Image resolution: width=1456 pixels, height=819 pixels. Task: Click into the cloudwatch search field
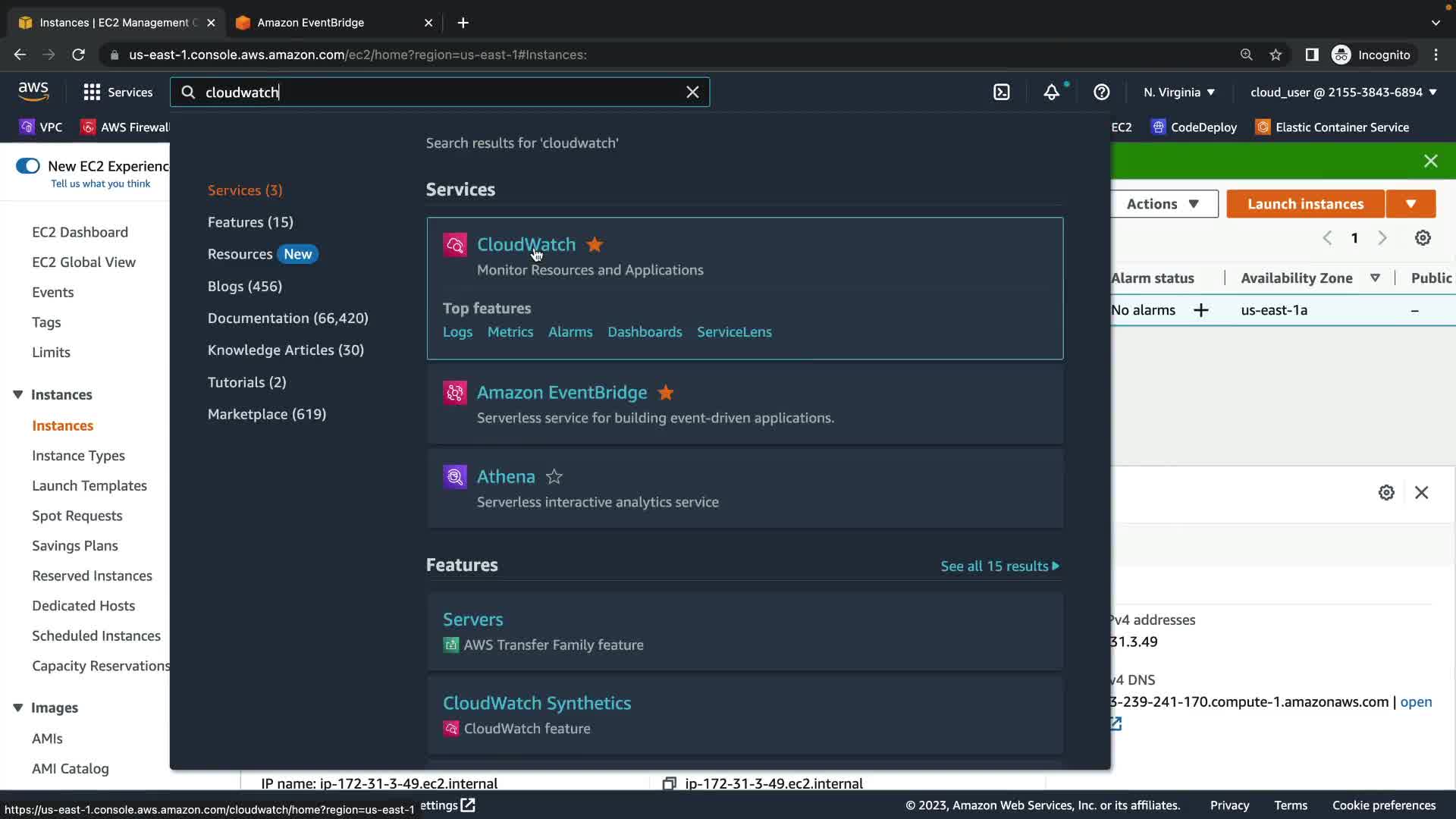440,93
